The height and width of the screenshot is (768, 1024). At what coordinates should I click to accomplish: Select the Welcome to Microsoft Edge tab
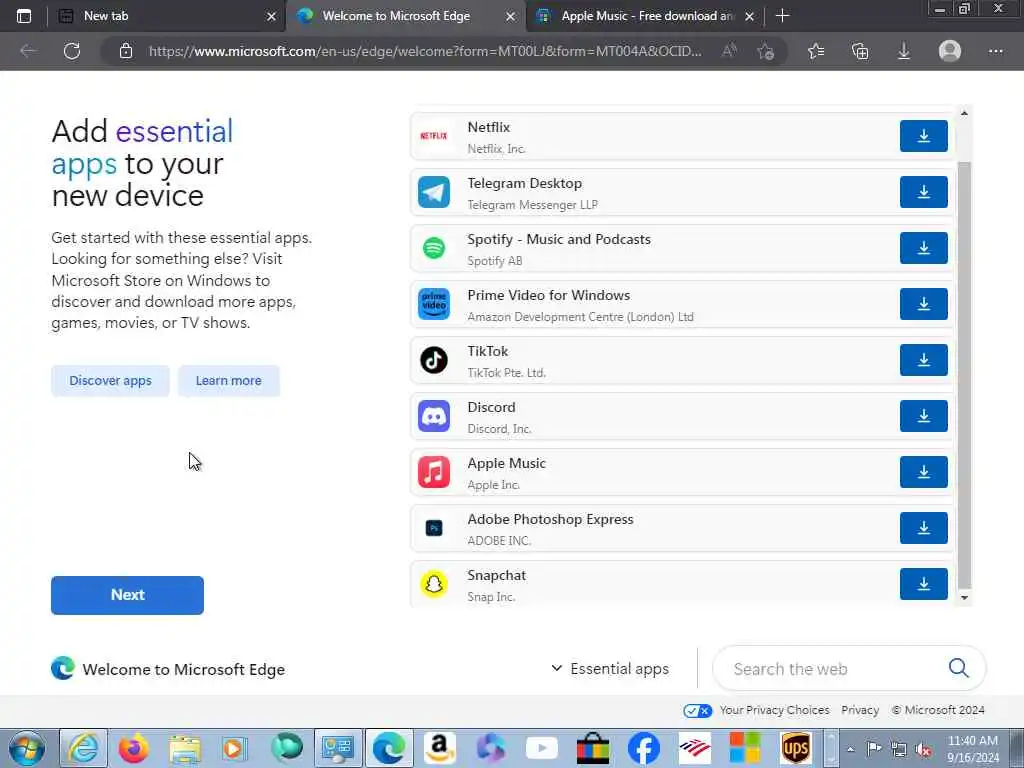(x=405, y=16)
